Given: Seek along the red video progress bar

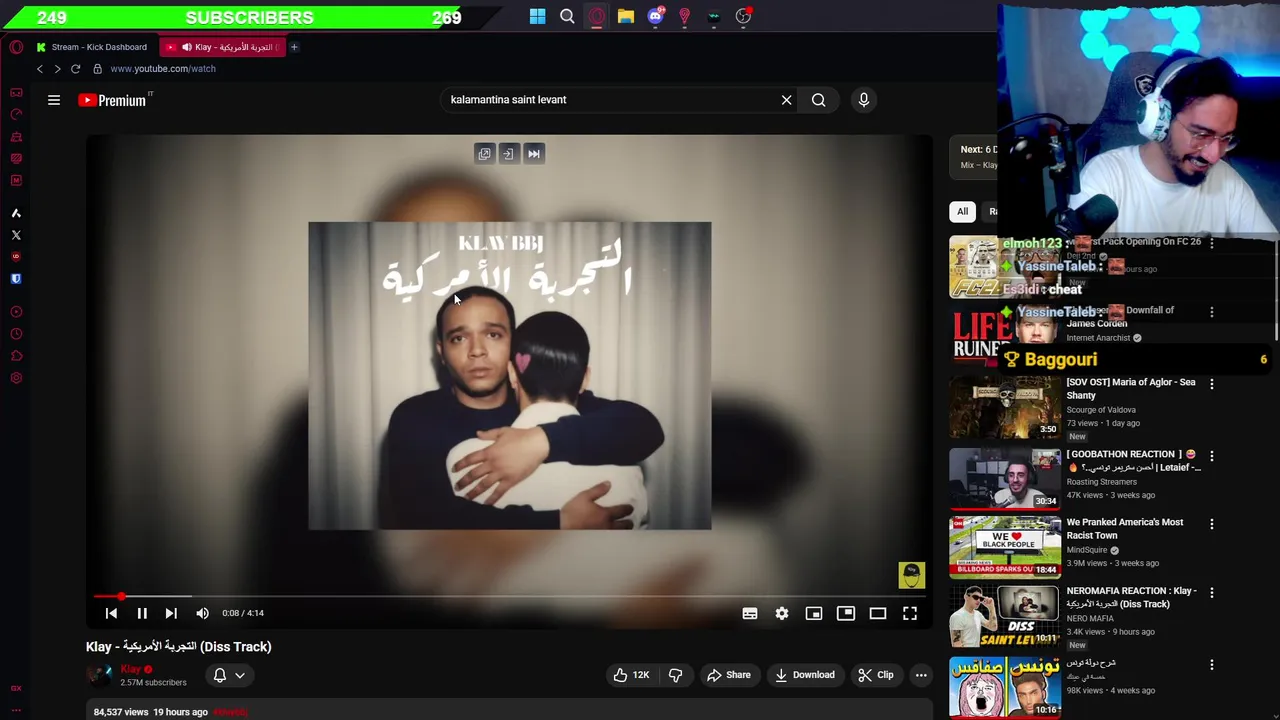Looking at the screenshot, I should (509, 596).
